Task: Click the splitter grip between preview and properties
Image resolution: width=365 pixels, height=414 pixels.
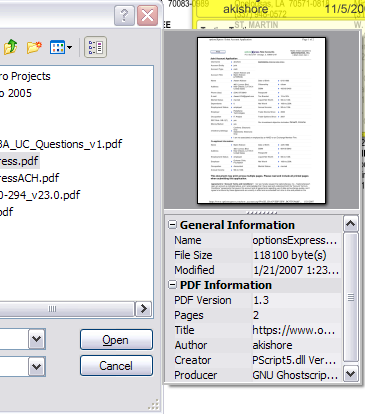Action: click(x=262, y=213)
